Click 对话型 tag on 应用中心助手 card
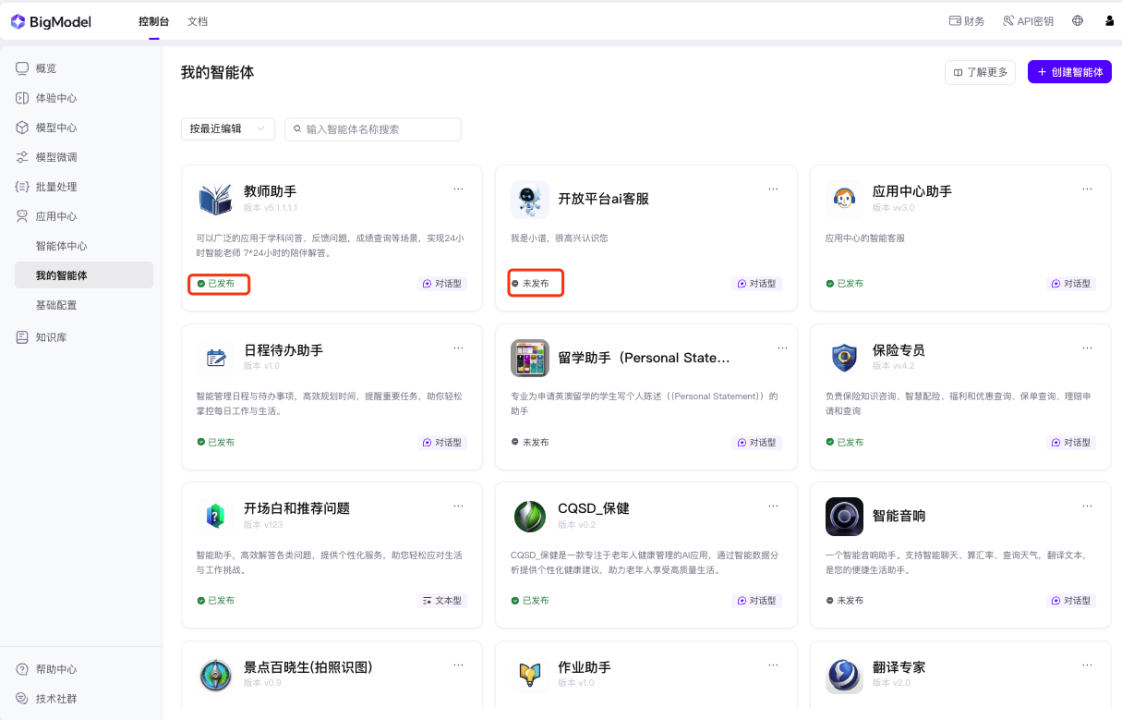This screenshot has height=720, width=1122. tap(1071, 283)
